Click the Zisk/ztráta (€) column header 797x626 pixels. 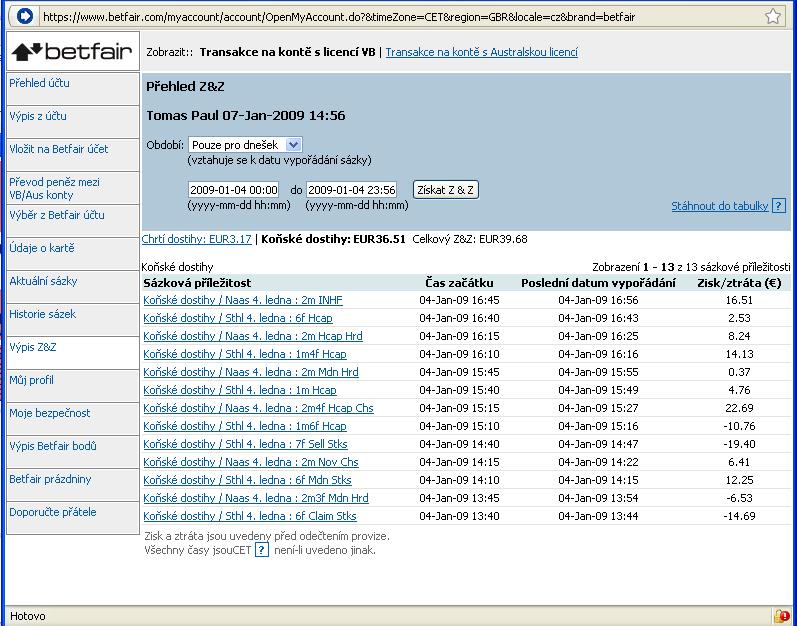(739, 283)
